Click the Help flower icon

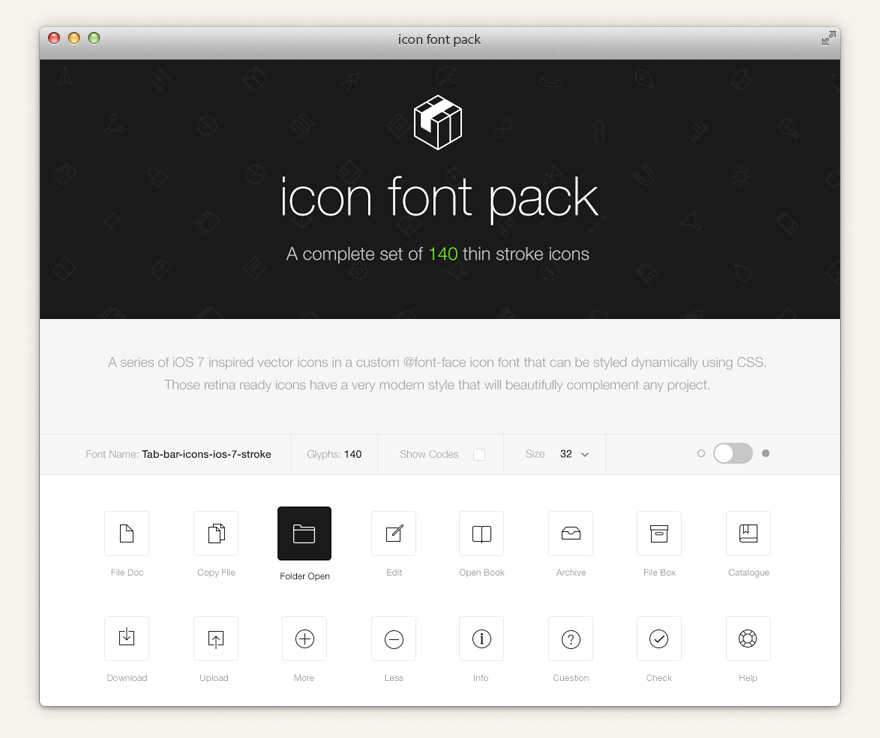pyautogui.click(x=748, y=638)
